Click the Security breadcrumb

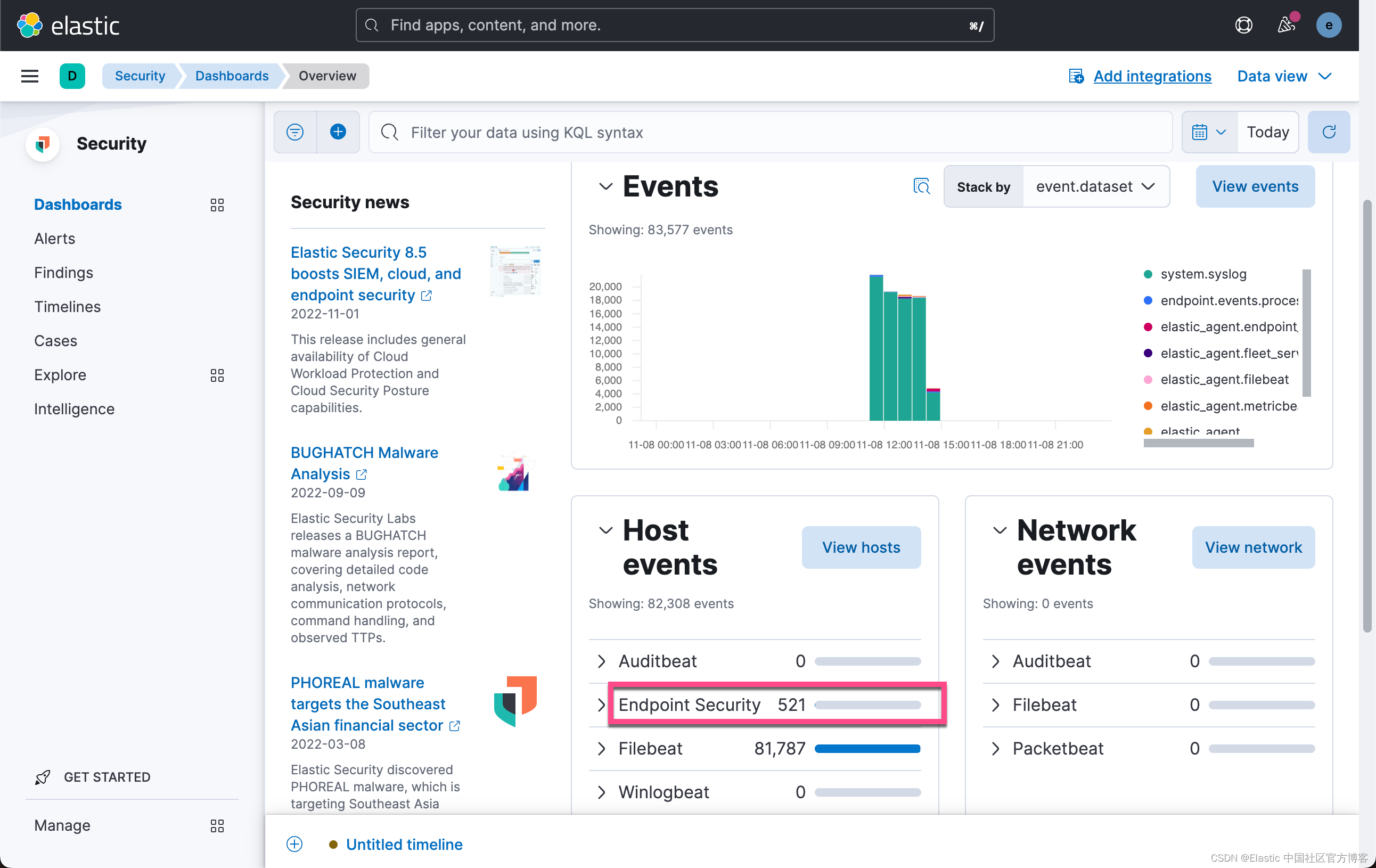140,76
